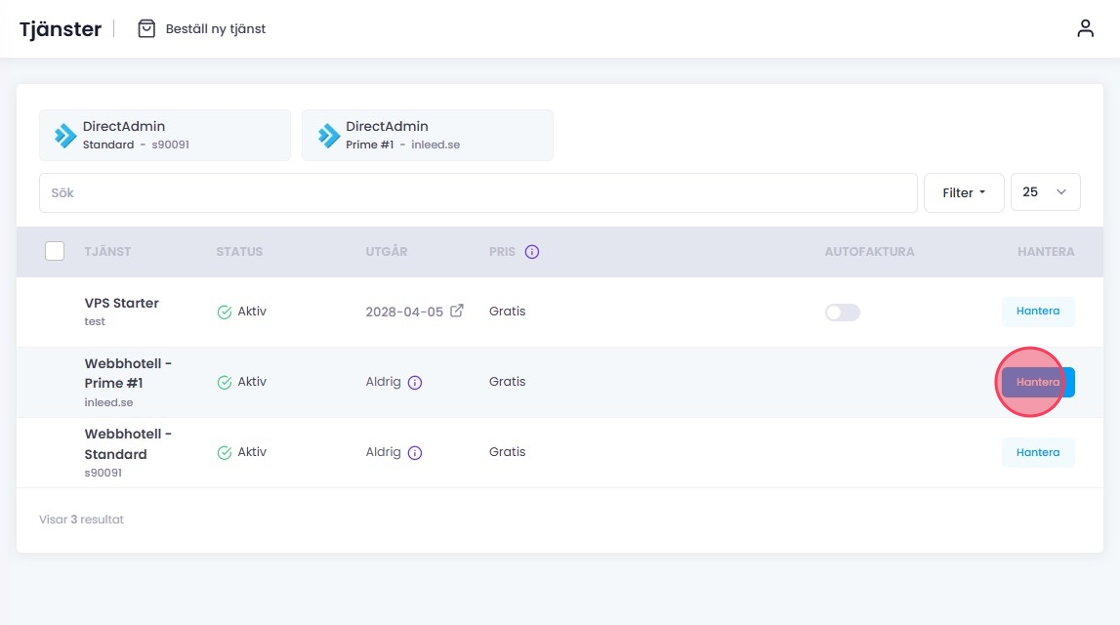Click DirectAdmin logo for Standard s90091
The width and height of the screenshot is (1120, 625).
pos(65,136)
